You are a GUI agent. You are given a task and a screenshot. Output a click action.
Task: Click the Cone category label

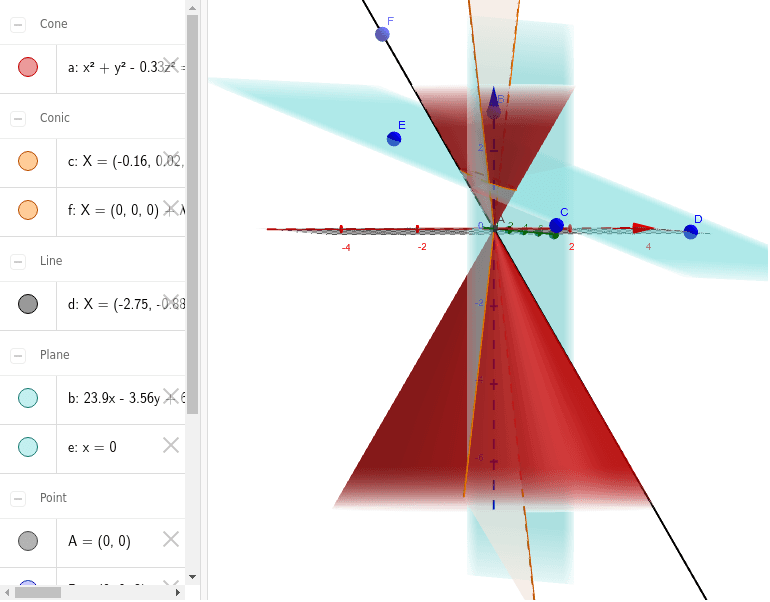[54, 24]
